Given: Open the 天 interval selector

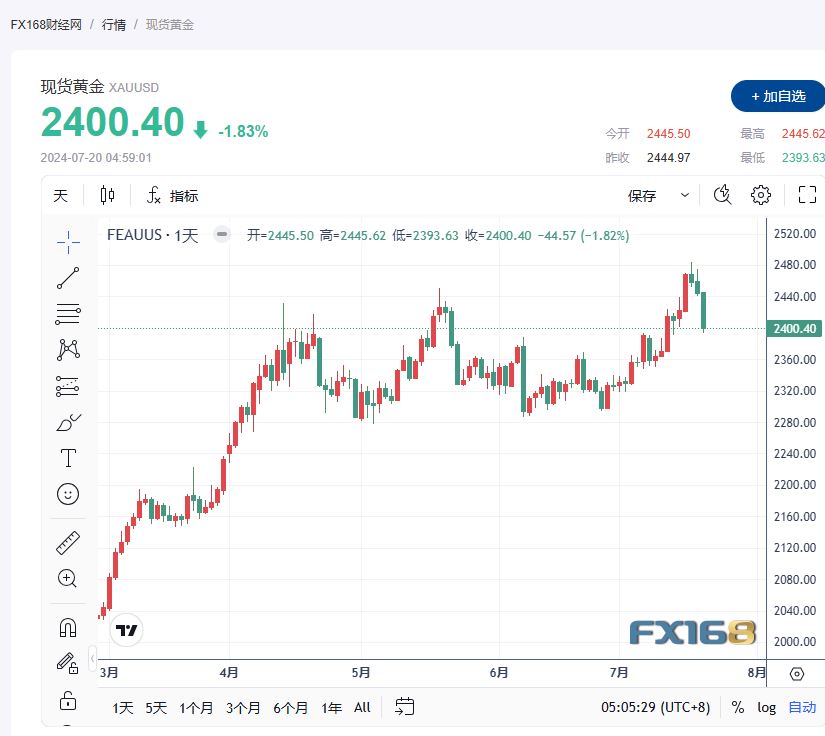Looking at the screenshot, I should pos(60,195).
